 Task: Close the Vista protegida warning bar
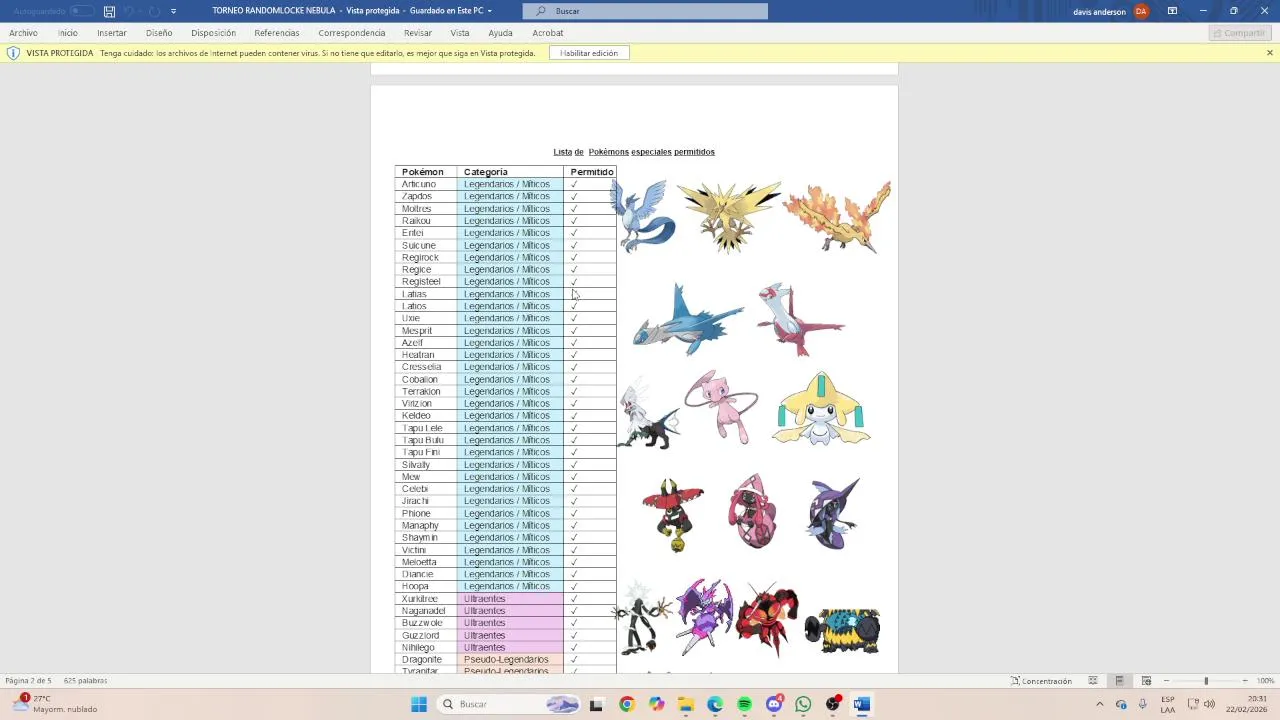1270,53
